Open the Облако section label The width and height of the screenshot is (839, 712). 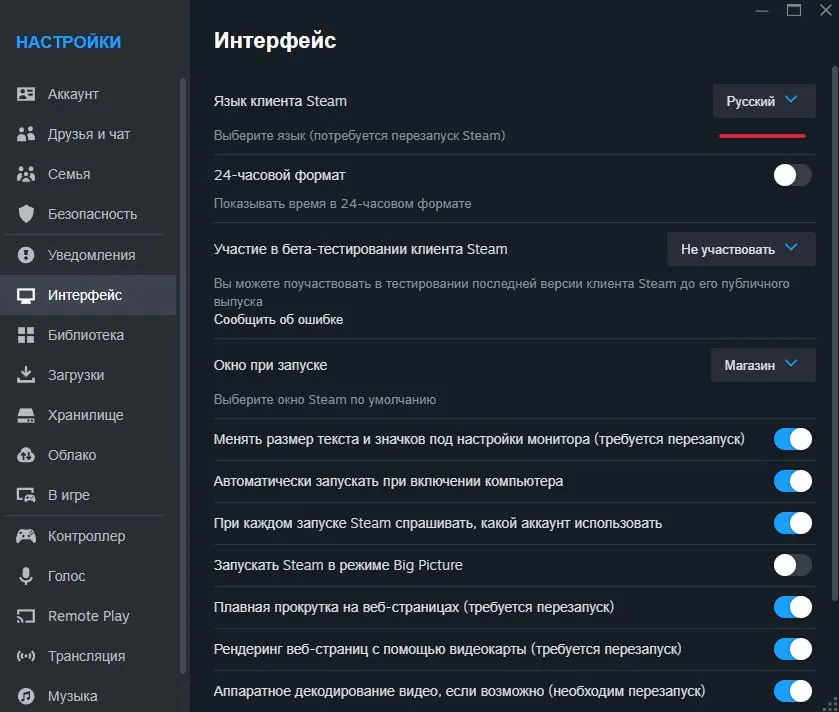[72, 455]
